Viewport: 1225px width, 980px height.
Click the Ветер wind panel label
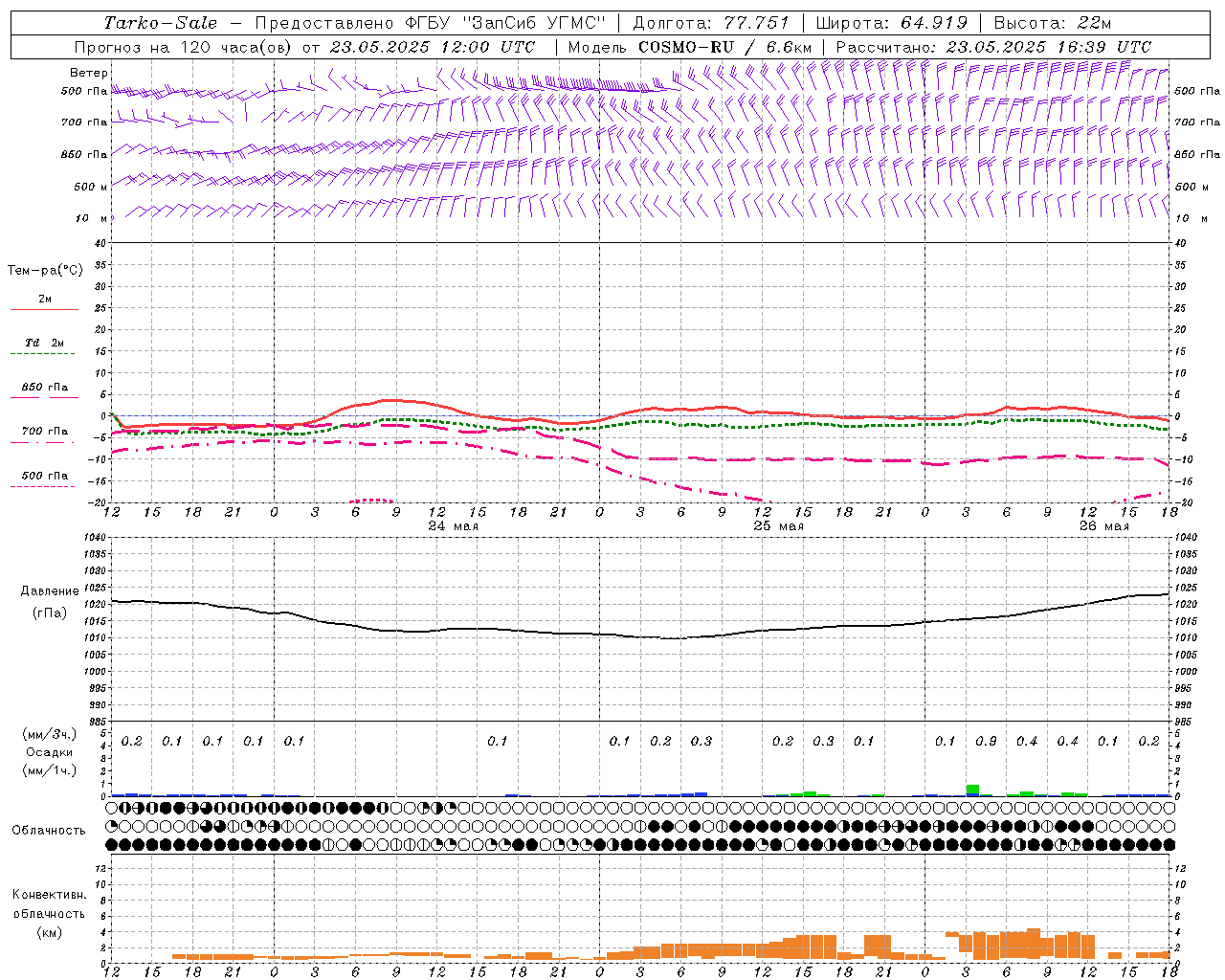tap(89, 73)
